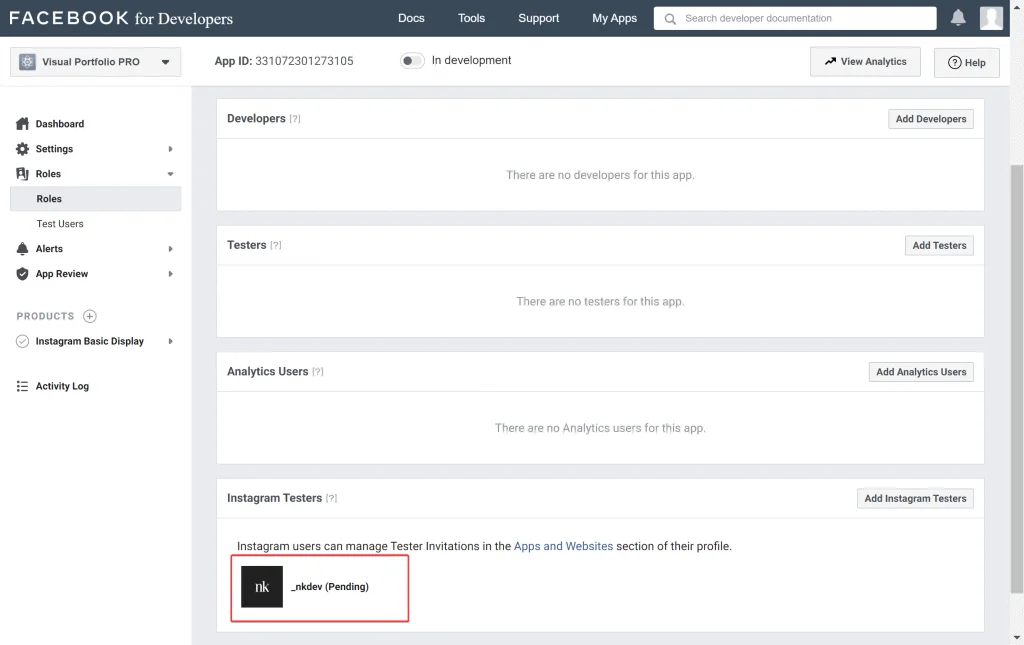Viewport: 1024px width, 645px height.
Task: Click the help tooltip beside Testers
Action: (x=276, y=245)
